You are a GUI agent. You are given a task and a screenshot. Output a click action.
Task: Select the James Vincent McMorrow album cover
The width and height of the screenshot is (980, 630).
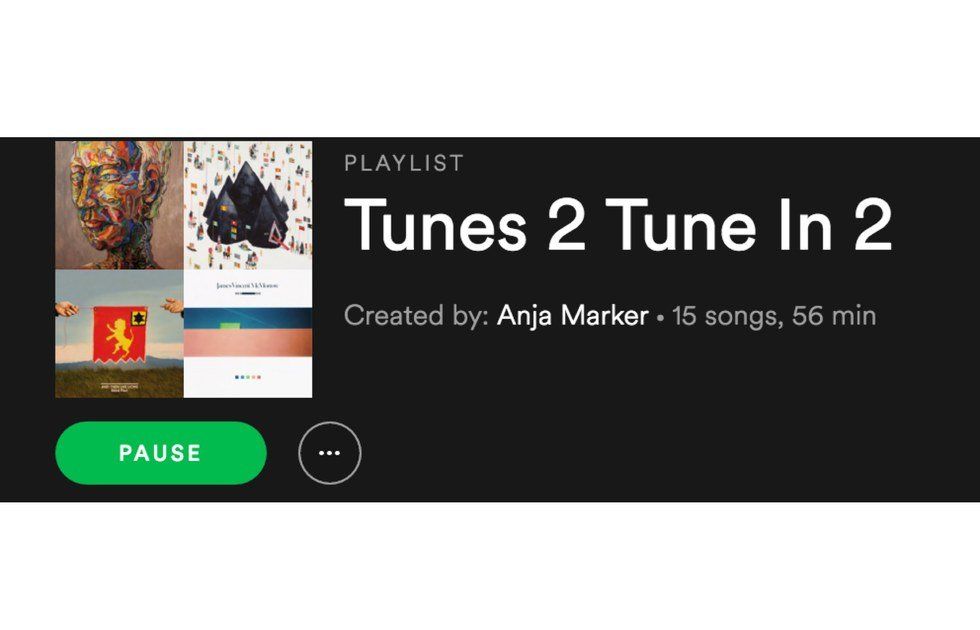click(248, 334)
